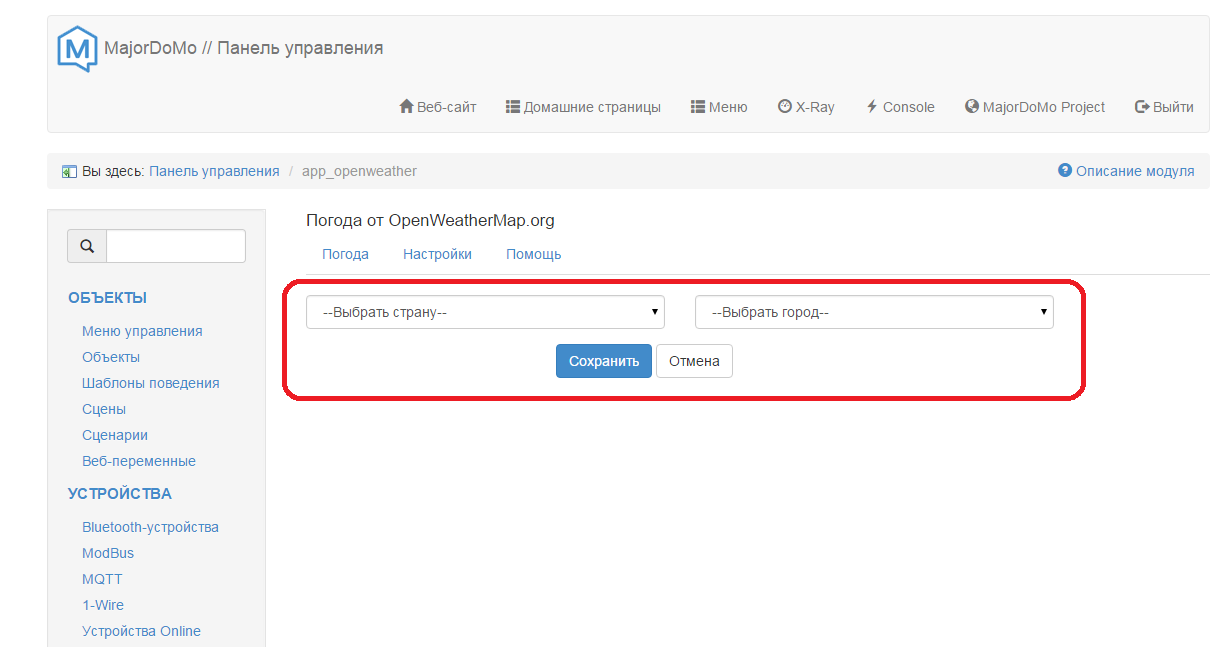
Task: Open the Описание модуля link
Action: point(1135,171)
